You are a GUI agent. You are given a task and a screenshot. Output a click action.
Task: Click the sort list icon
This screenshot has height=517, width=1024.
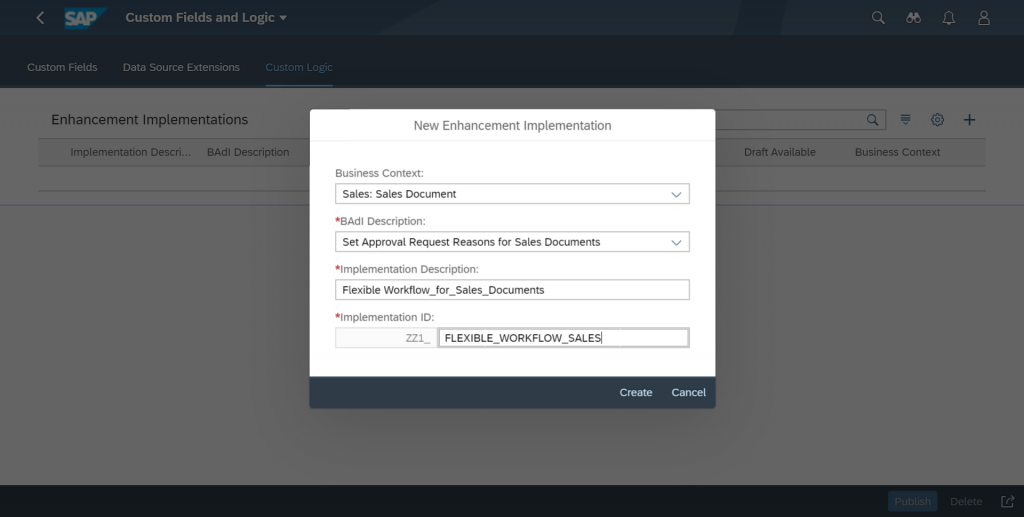pyautogui.click(x=905, y=119)
